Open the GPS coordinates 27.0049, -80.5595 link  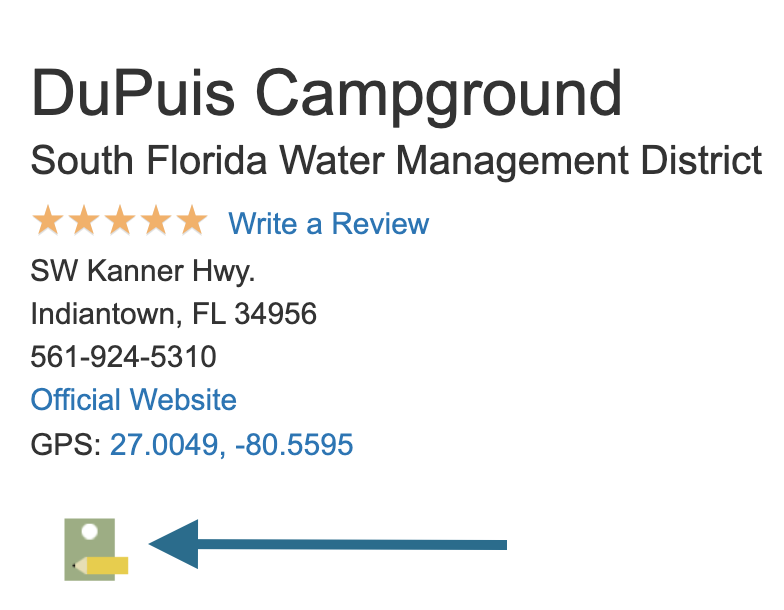[x=232, y=444]
